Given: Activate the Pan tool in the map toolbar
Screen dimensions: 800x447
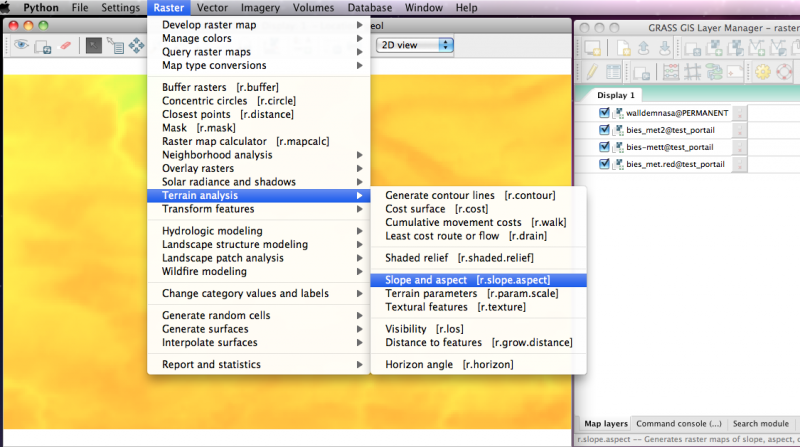Looking at the screenshot, I should 137,46.
